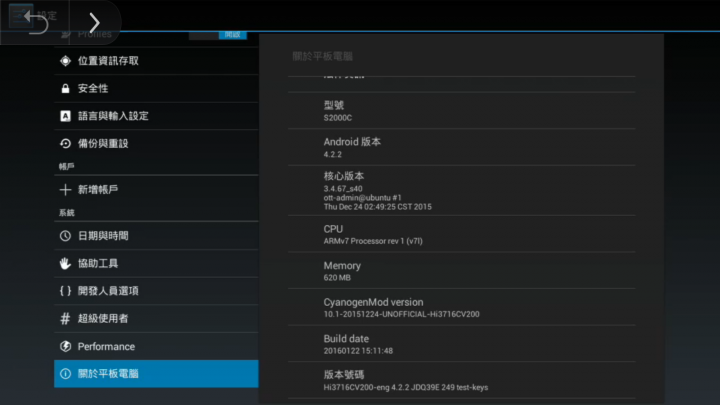Click the 型號 S2000C row
This screenshot has width=720, height=405.
(x=461, y=111)
